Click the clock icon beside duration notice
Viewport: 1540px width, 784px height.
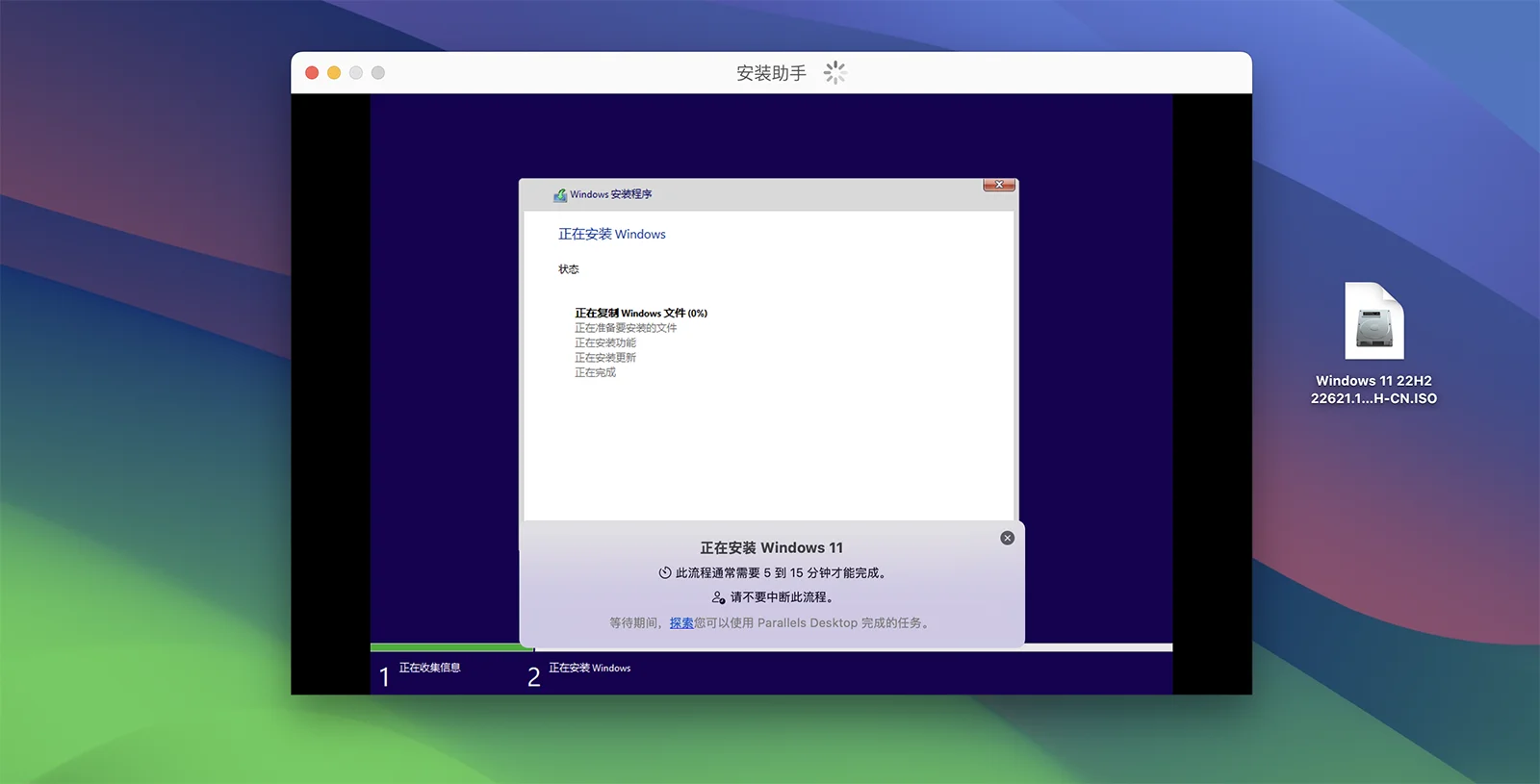click(664, 572)
